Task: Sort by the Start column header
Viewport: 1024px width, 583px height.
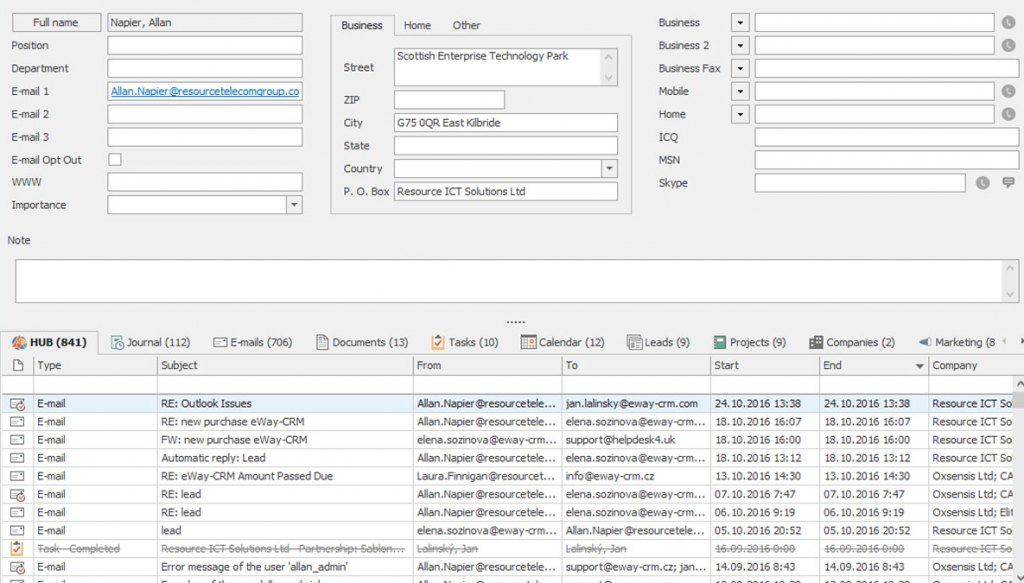Action: 765,366
